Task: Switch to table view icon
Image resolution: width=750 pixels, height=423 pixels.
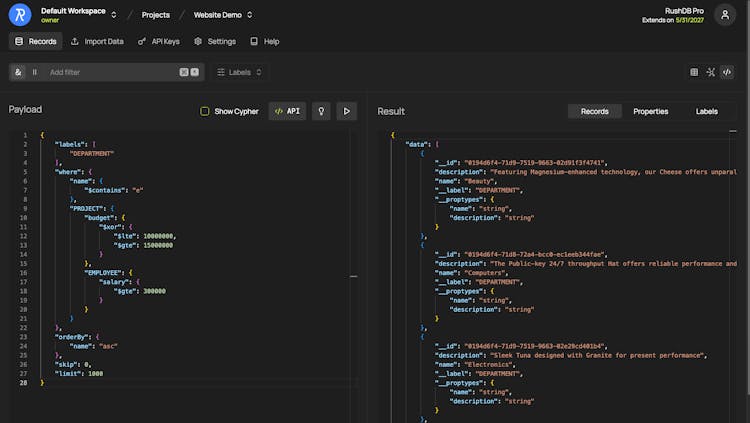Action: [x=695, y=72]
